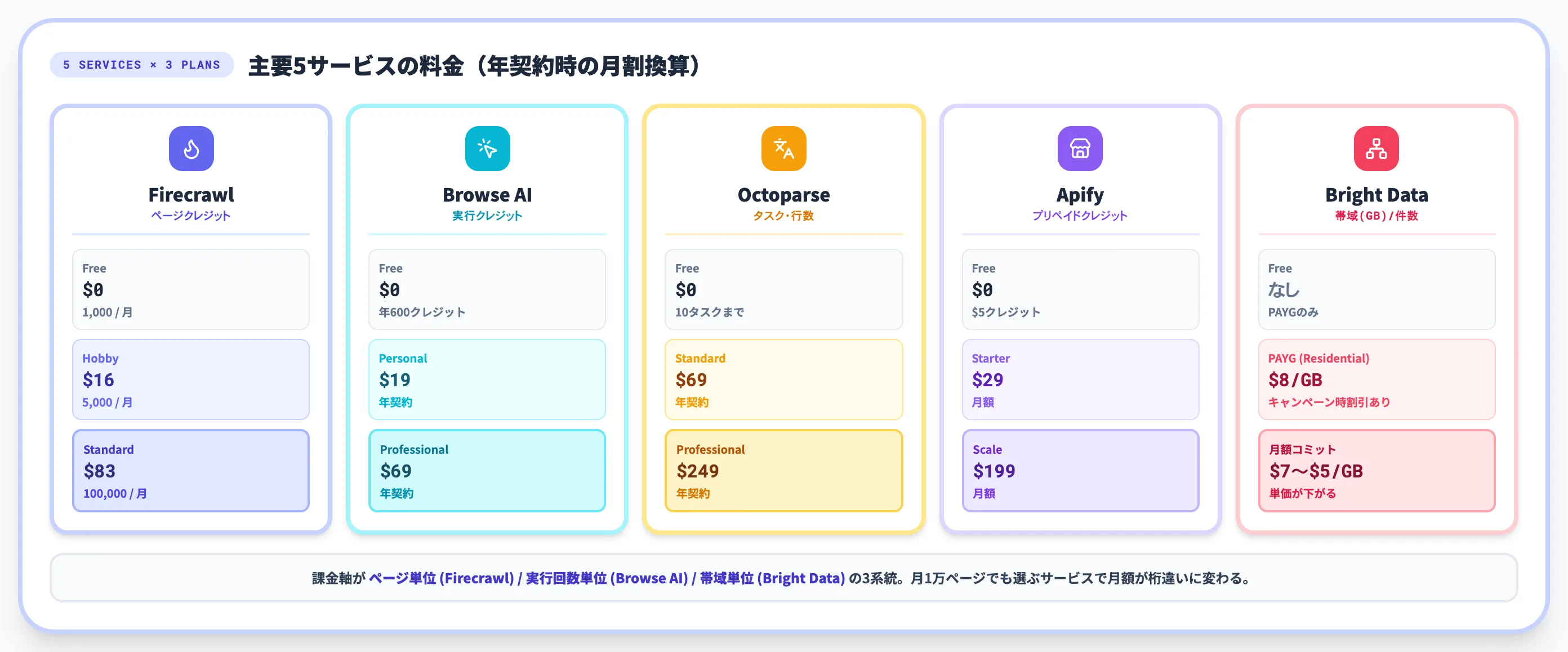
Task: Click the 100,000 / 月 text
Action: click(115, 493)
